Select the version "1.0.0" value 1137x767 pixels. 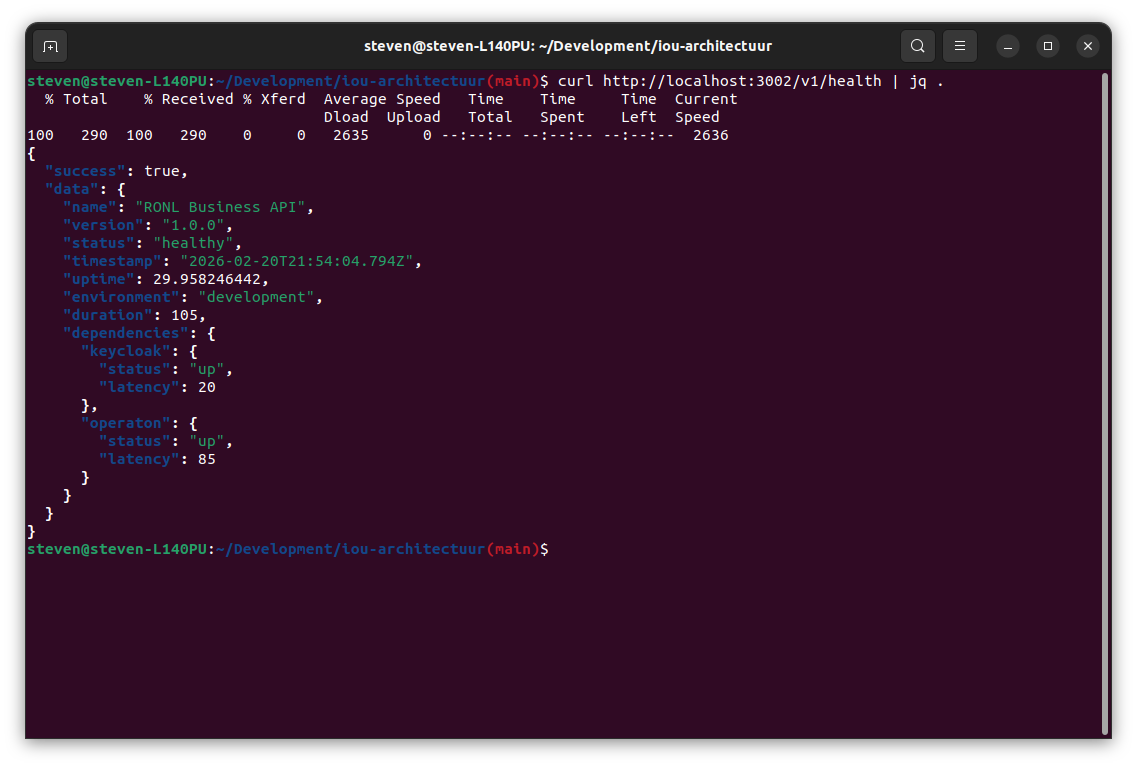pyautogui.click(x=196, y=224)
